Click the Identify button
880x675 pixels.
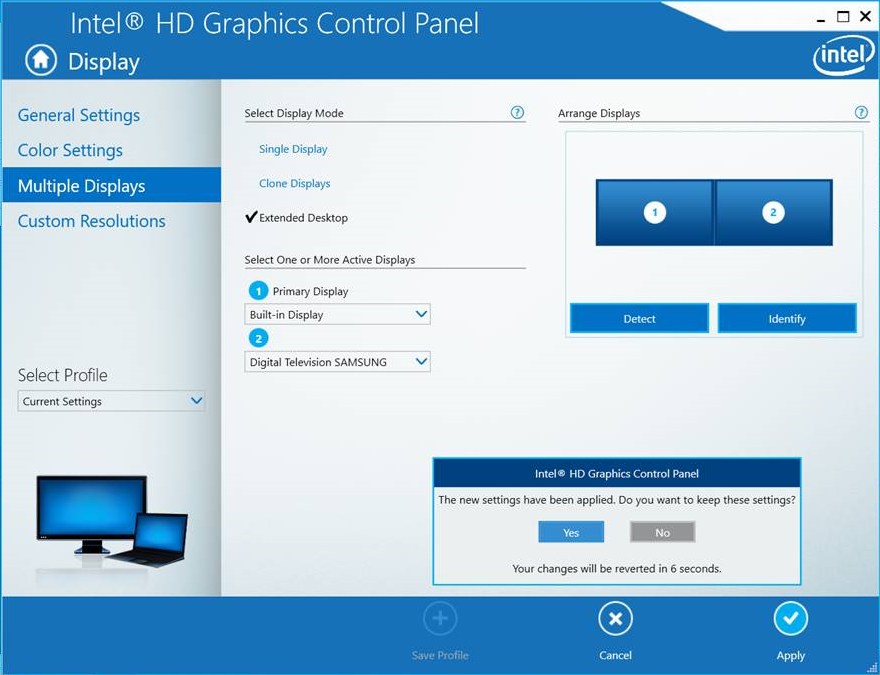coord(787,319)
